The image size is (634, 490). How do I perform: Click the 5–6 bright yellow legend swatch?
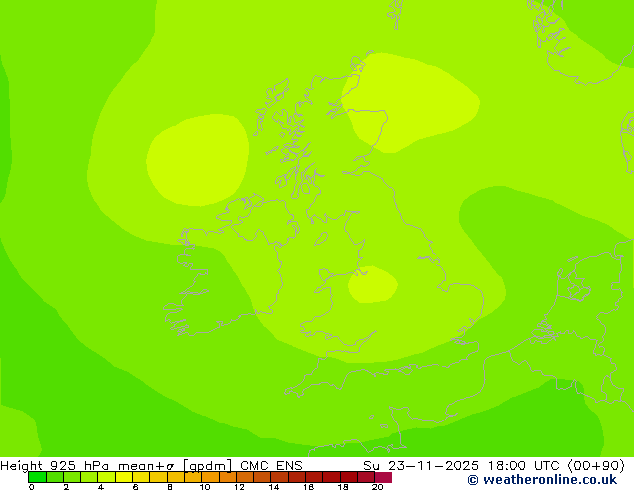click(x=124, y=477)
